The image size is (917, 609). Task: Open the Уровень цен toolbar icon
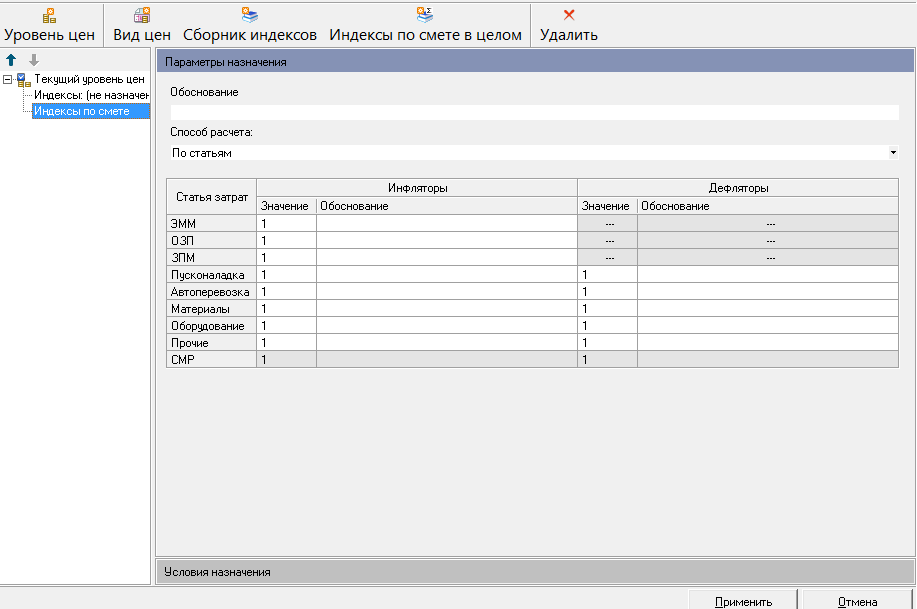(x=50, y=15)
